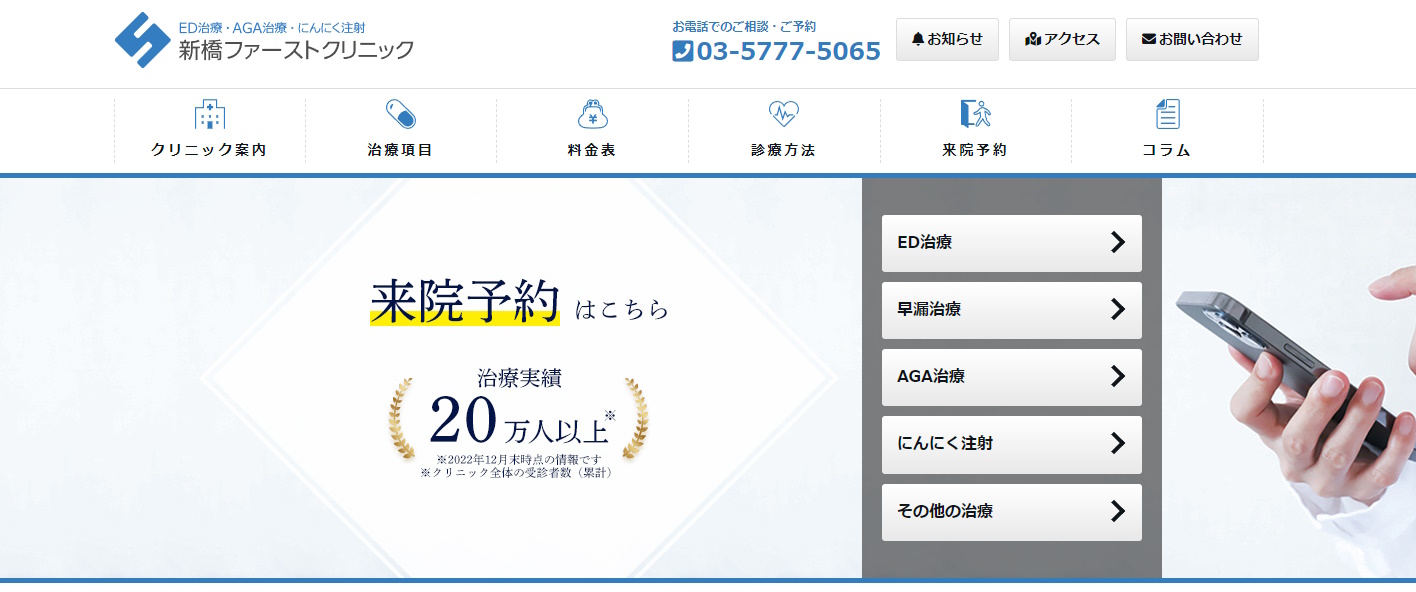Click the heartbeat heart icon

click(784, 114)
